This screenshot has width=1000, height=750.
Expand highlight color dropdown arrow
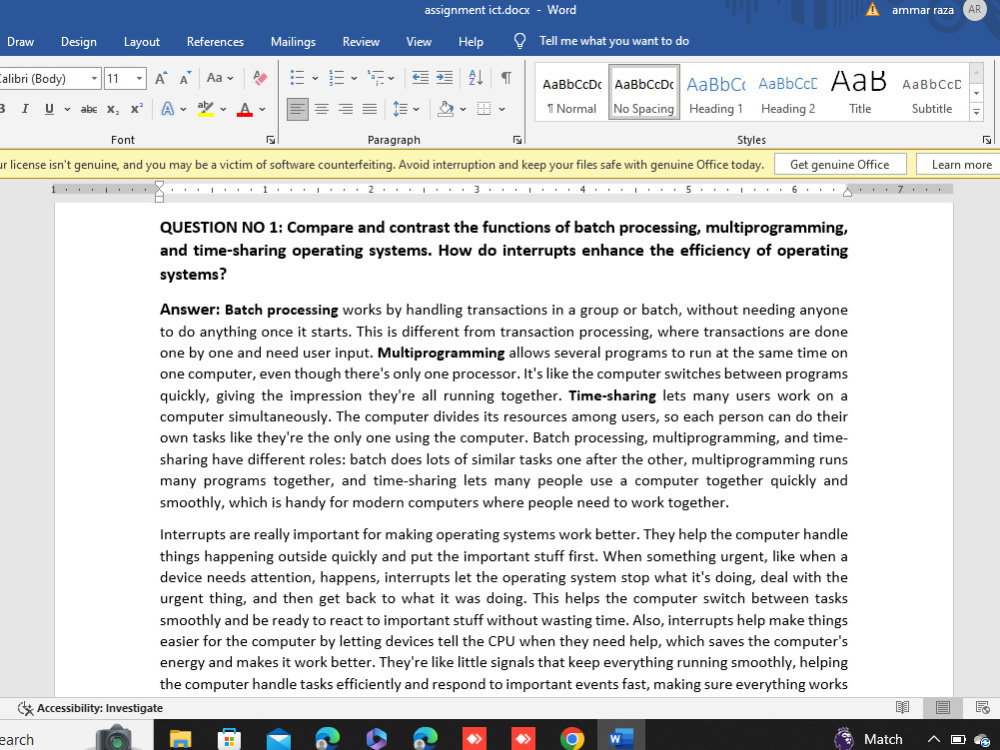point(223,109)
